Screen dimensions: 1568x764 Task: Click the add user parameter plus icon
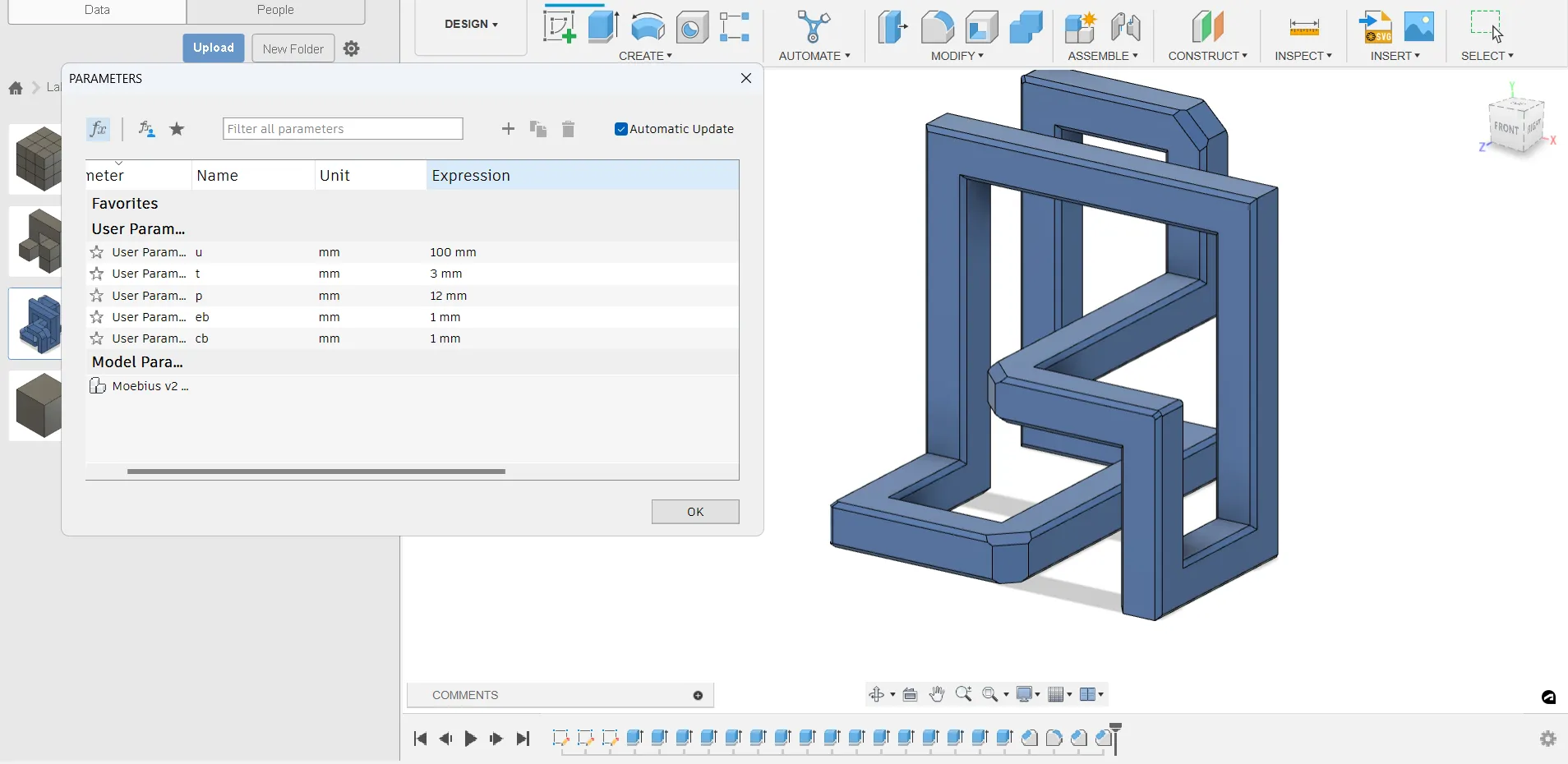[x=508, y=129]
